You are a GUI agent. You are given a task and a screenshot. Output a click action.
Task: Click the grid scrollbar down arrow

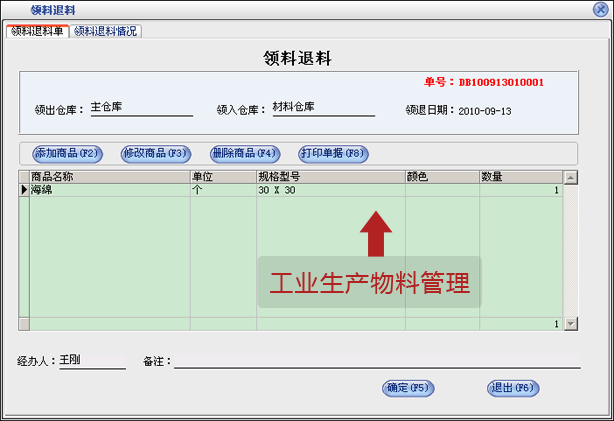tap(570, 324)
